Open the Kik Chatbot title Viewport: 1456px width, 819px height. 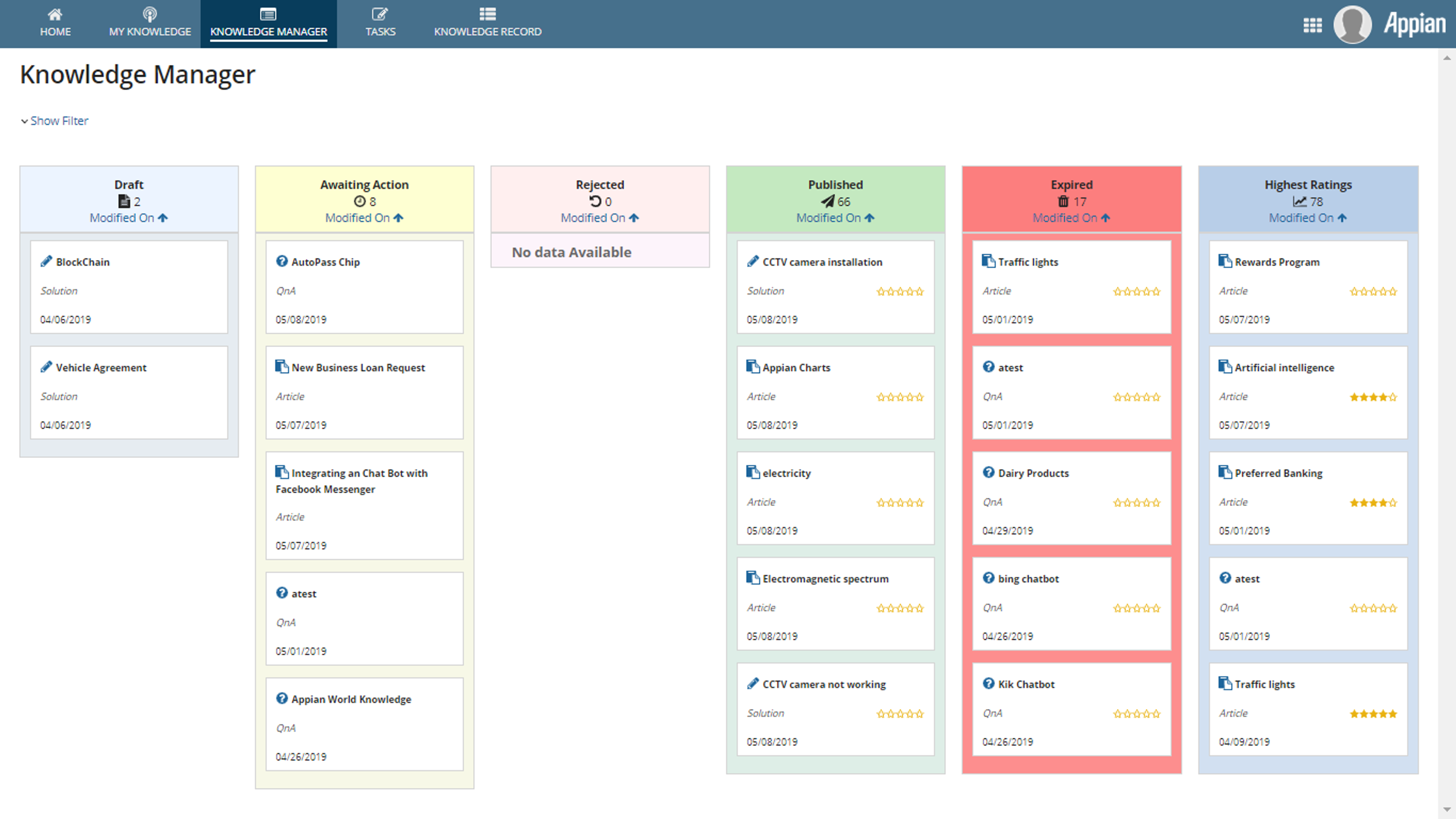(1026, 684)
